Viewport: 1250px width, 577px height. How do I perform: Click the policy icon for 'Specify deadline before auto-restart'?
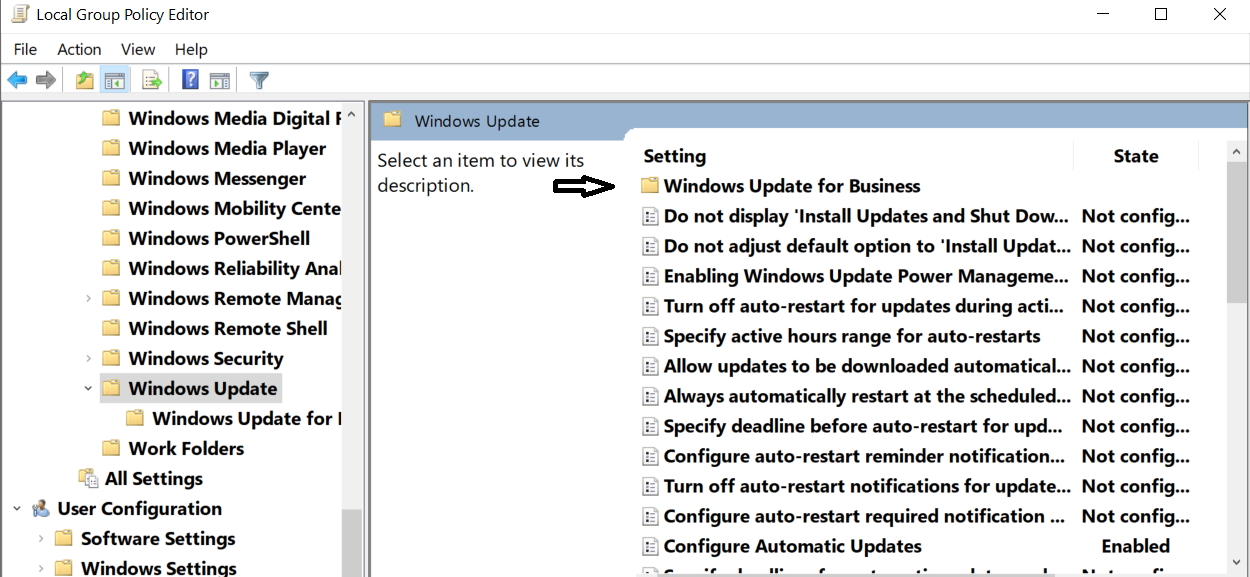click(650, 426)
